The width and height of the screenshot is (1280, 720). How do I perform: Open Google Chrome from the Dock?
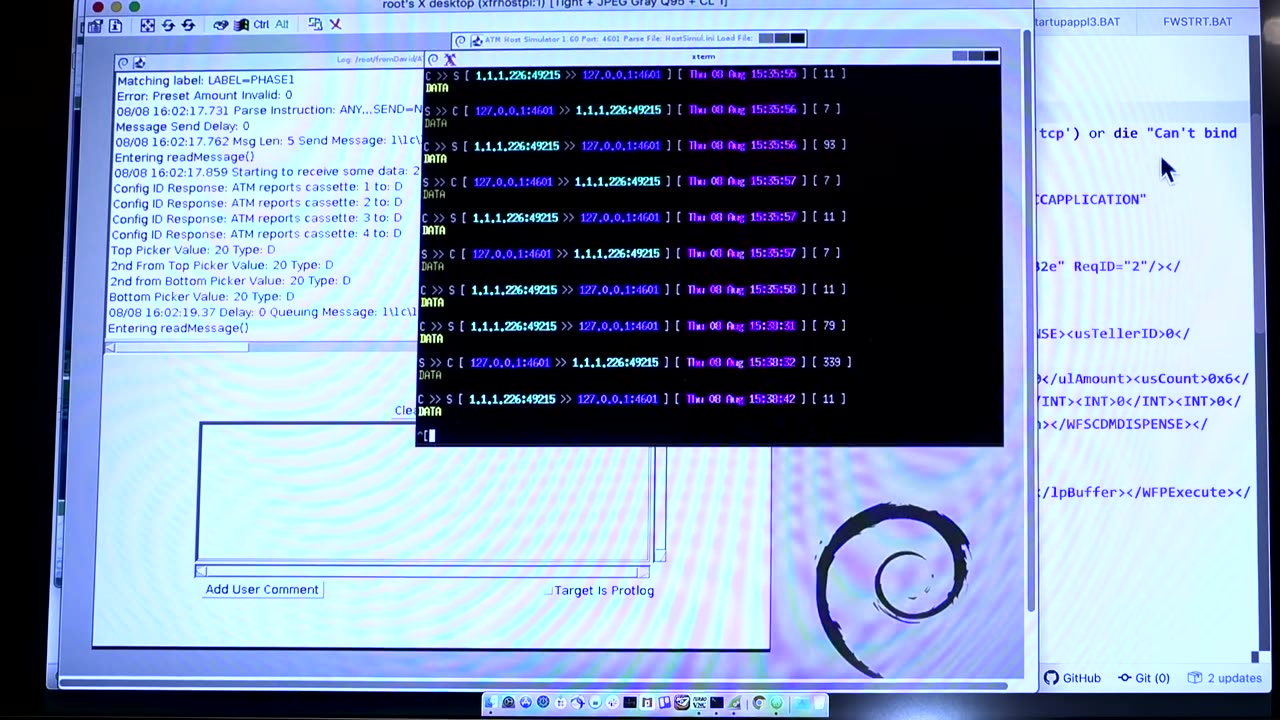tap(758, 703)
